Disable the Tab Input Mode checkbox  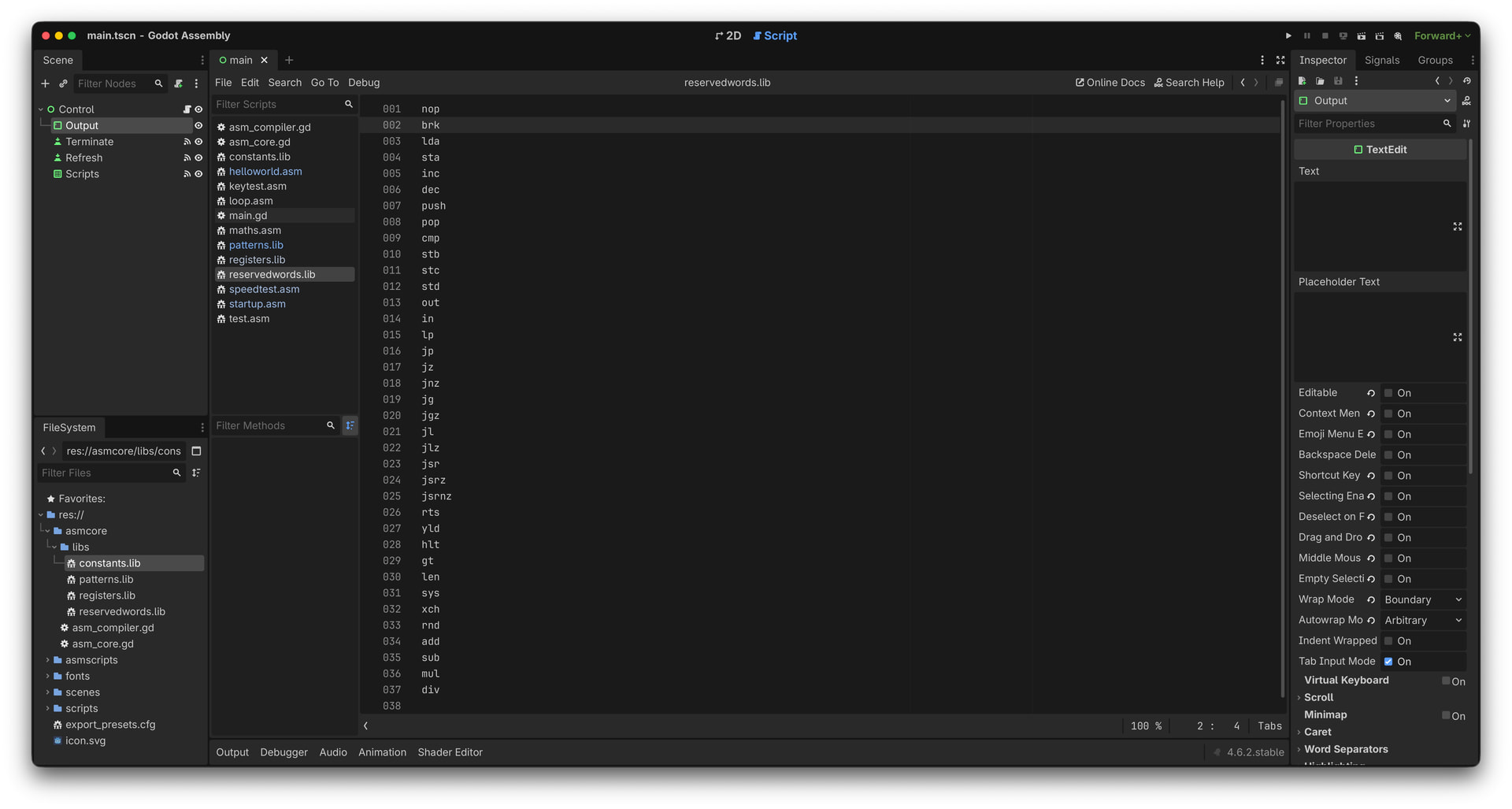click(1388, 662)
